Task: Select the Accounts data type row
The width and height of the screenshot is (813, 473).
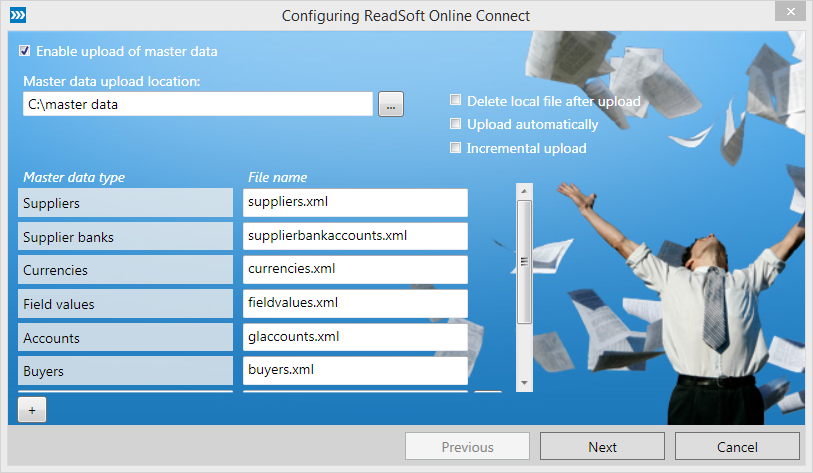Action: 125,337
